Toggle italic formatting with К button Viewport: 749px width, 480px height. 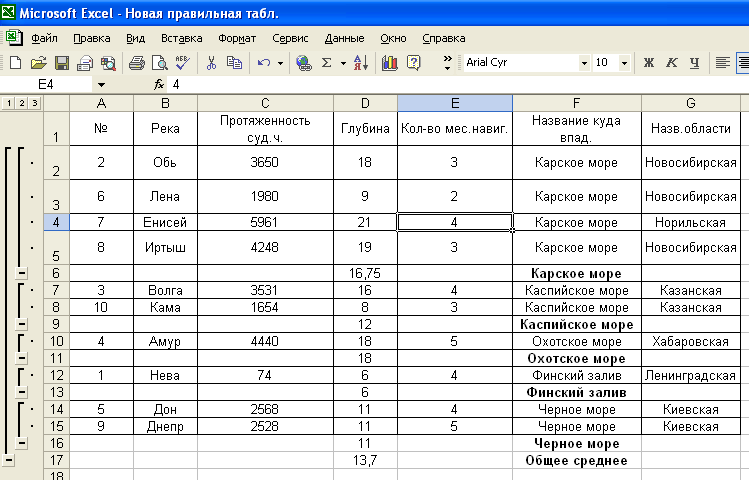coord(672,63)
